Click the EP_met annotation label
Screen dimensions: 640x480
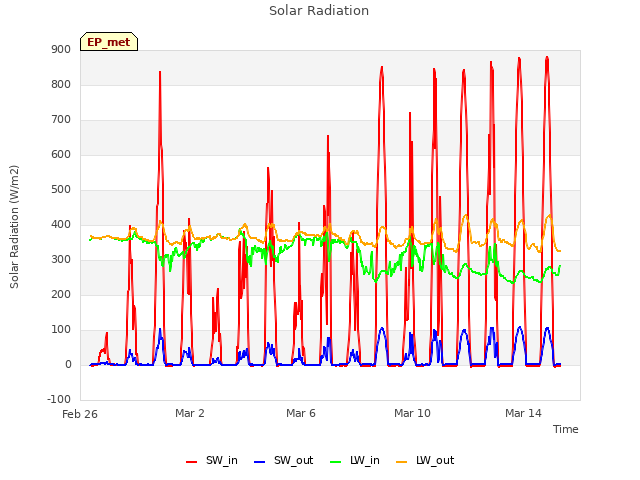click(109, 42)
